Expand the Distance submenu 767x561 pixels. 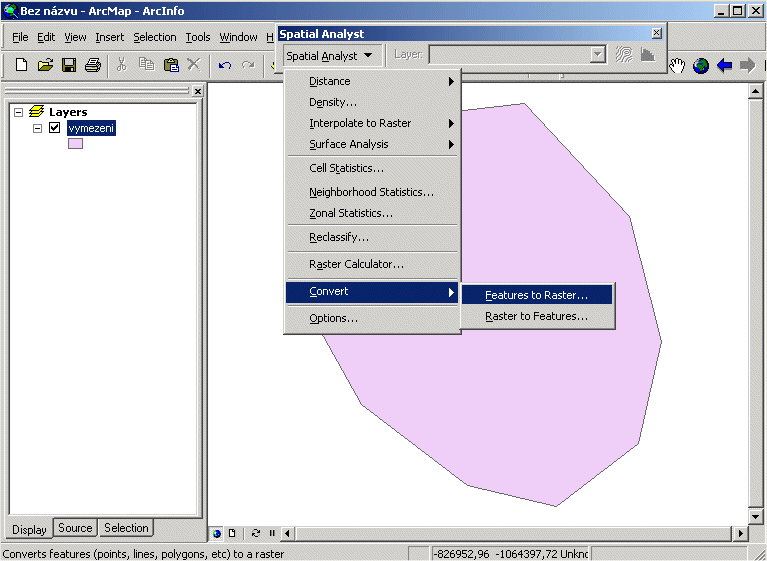click(x=372, y=81)
